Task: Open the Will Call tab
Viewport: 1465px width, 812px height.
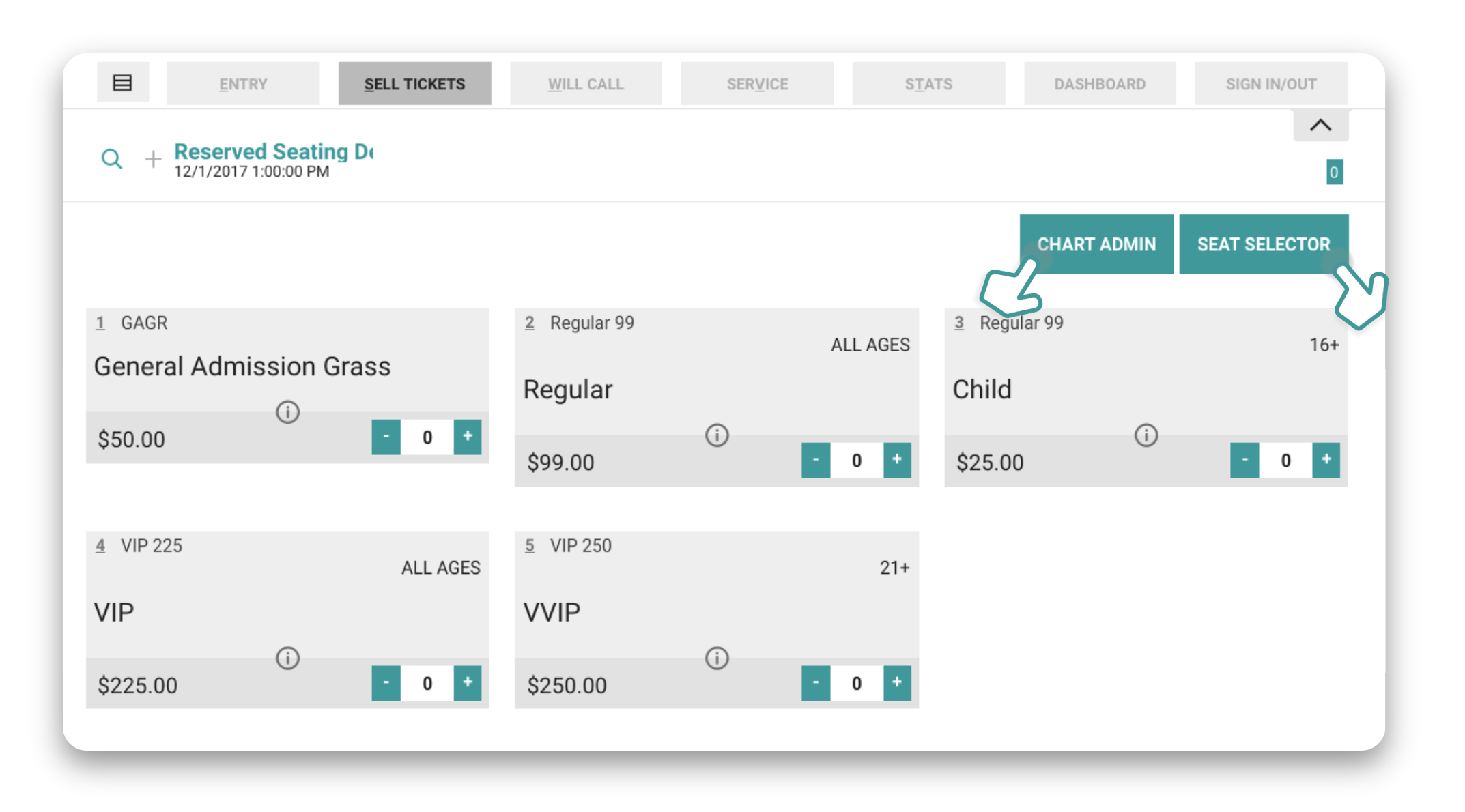Action: [x=586, y=83]
